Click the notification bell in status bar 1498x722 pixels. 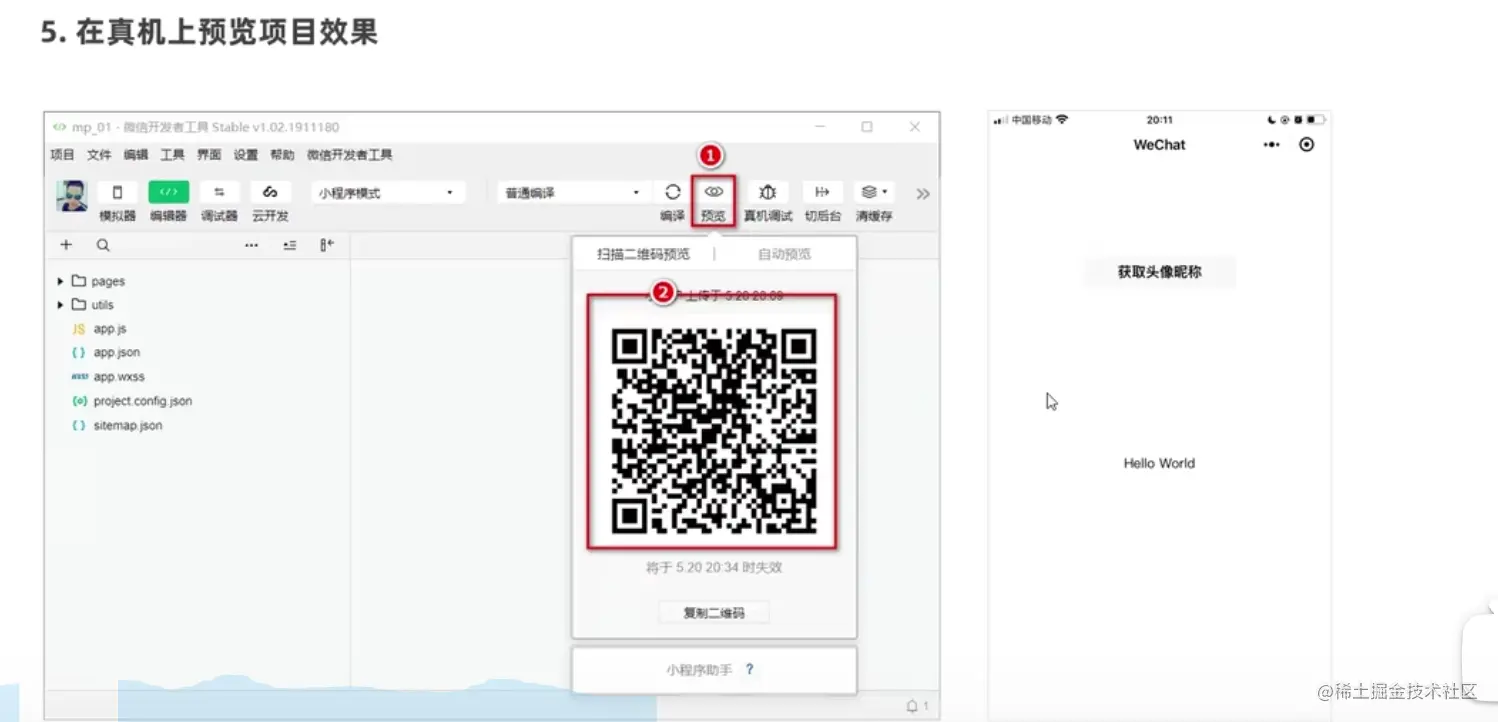[912, 706]
